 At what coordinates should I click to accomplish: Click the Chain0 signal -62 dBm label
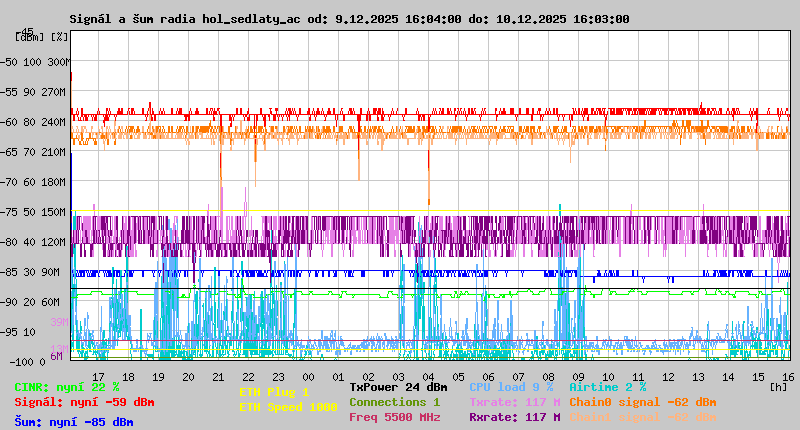pyautogui.click(x=642, y=402)
